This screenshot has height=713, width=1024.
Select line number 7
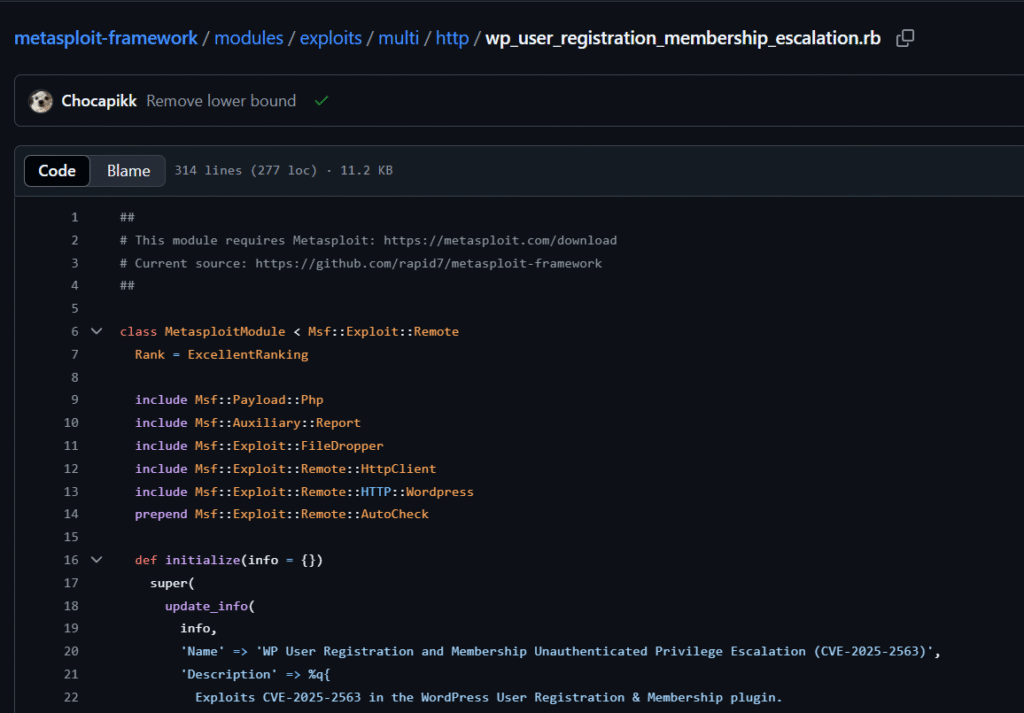[74, 355]
